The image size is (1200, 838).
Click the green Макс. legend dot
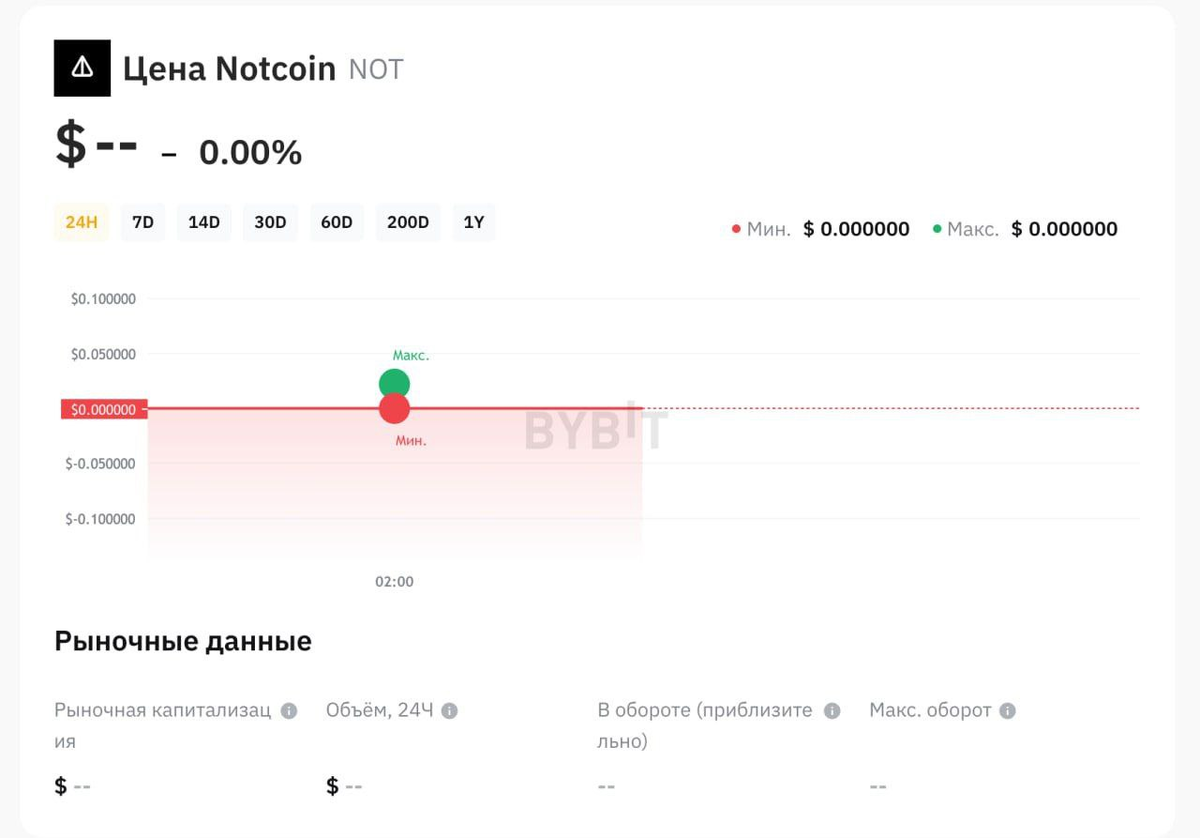[x=937, y=228]
